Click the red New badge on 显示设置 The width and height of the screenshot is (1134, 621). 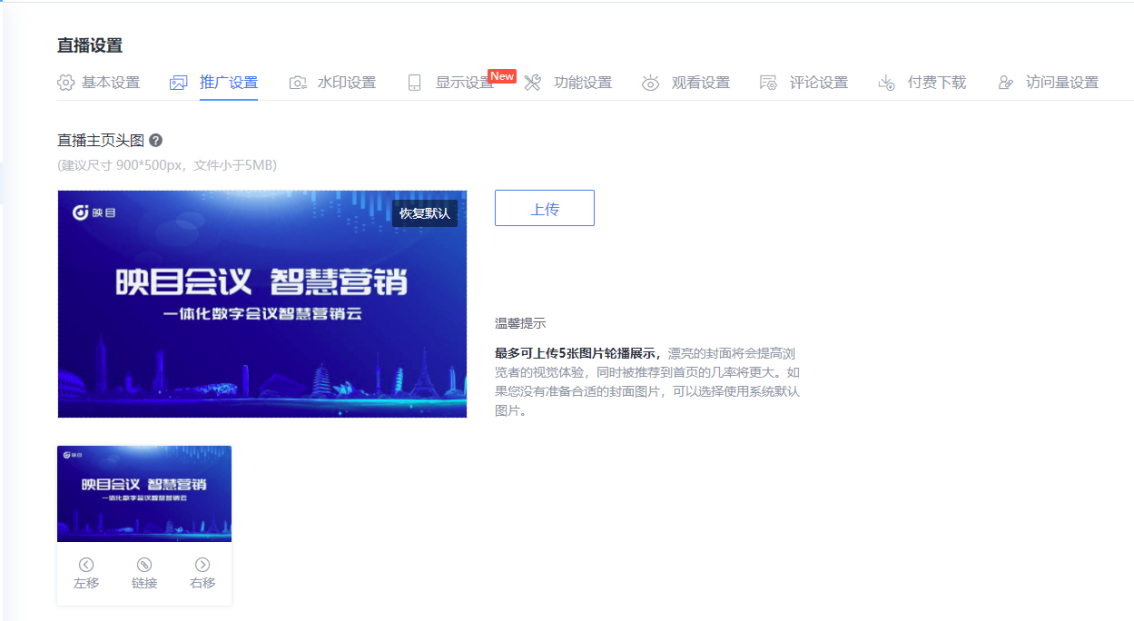point(502,76)
